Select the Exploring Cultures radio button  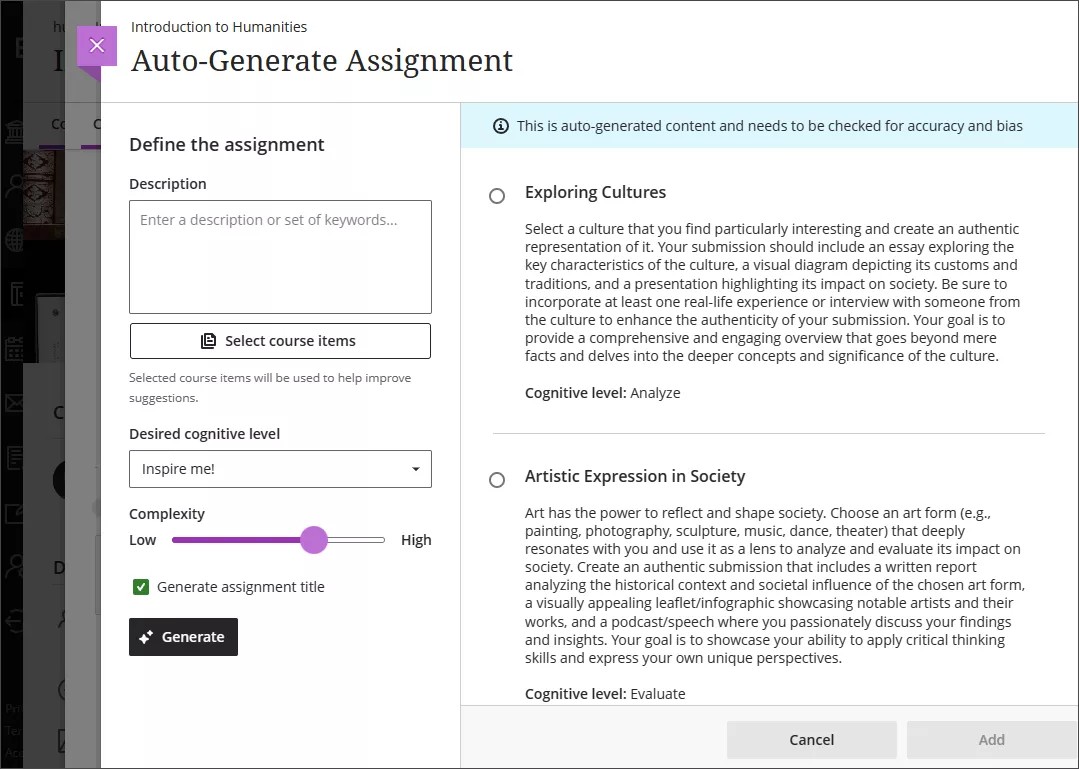pos(497,196)
